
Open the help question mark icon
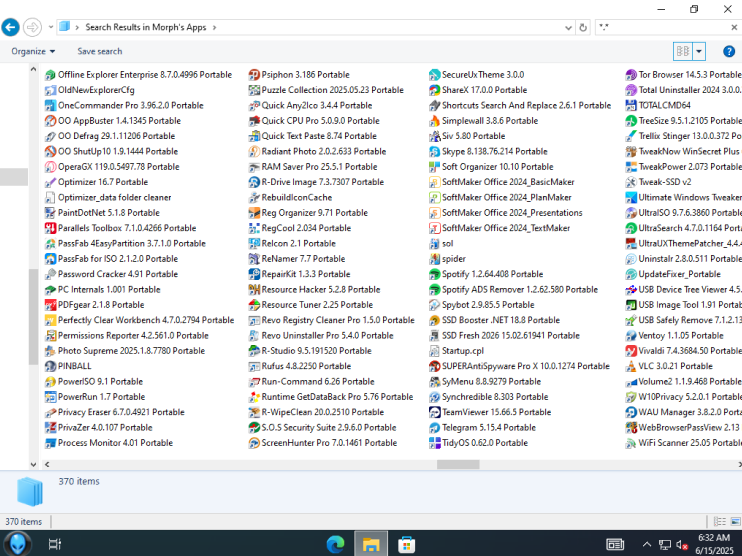[x=729, y=51]
